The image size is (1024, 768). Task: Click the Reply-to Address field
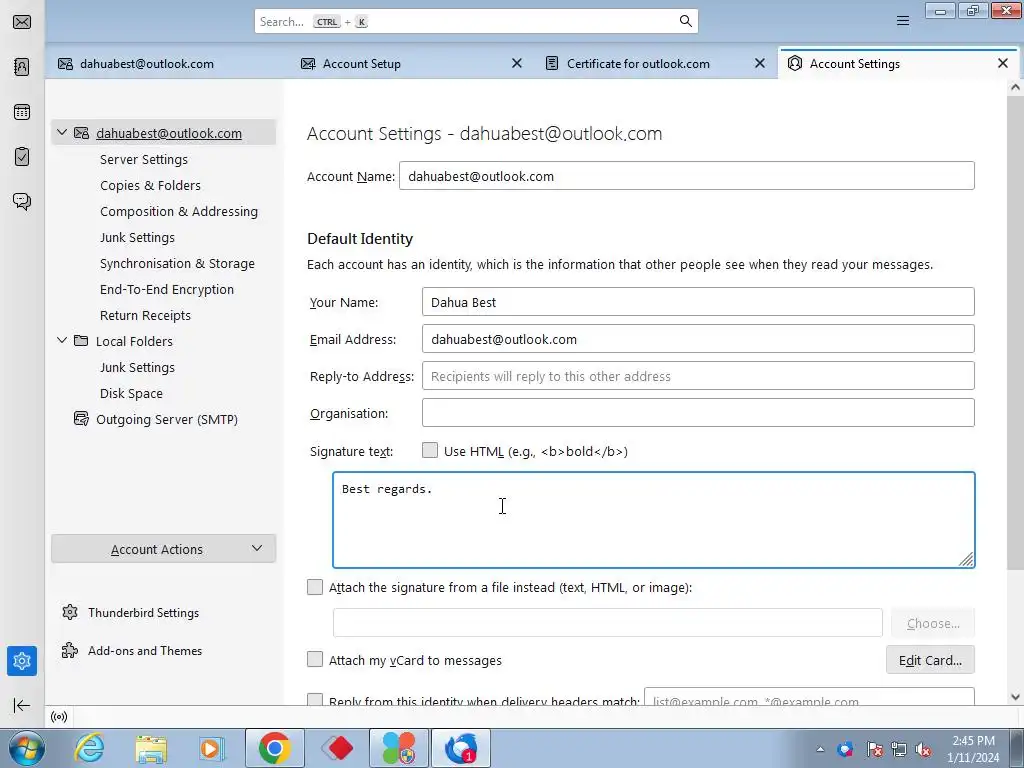pos(698,376)
